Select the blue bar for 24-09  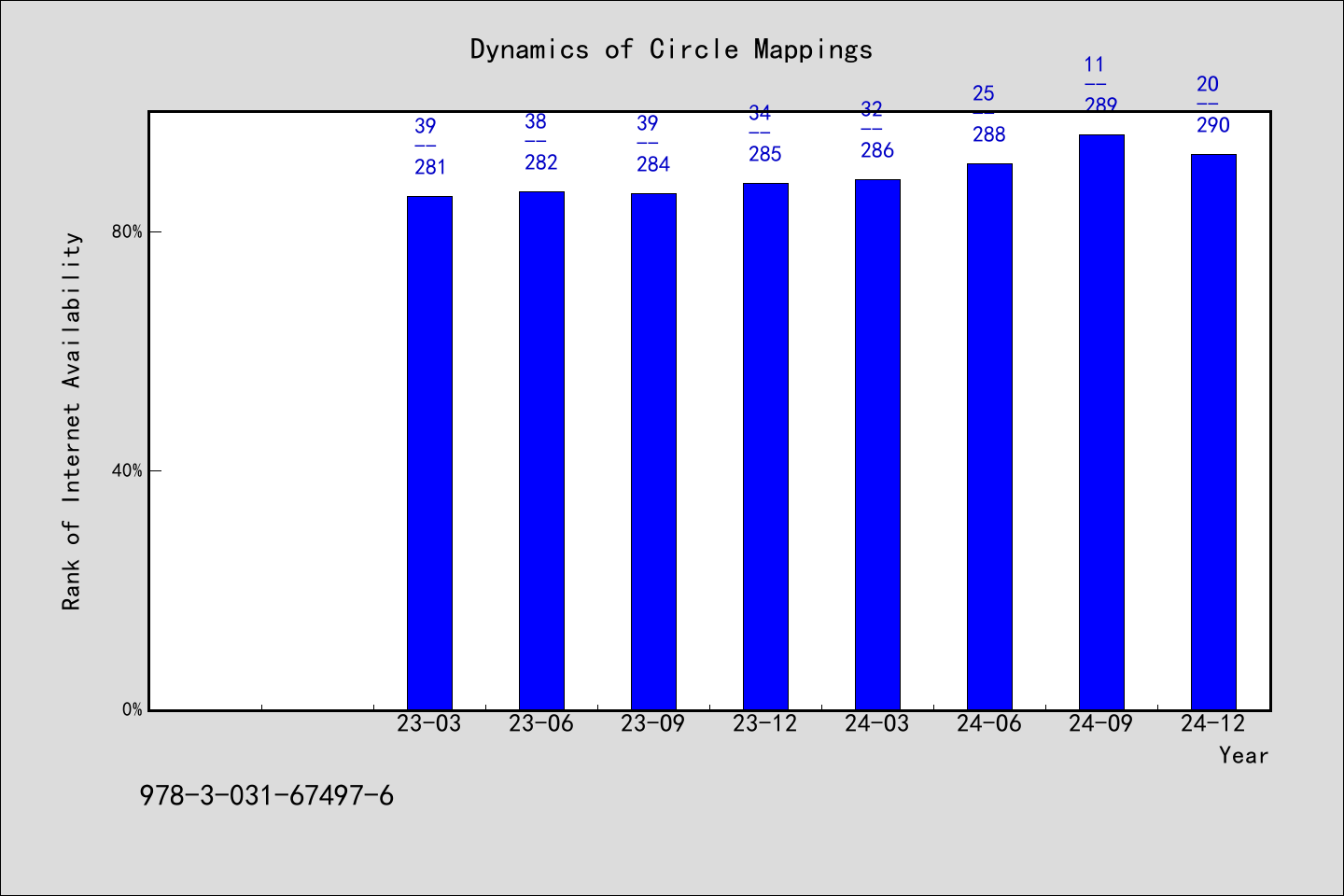tap(1101, 422)
